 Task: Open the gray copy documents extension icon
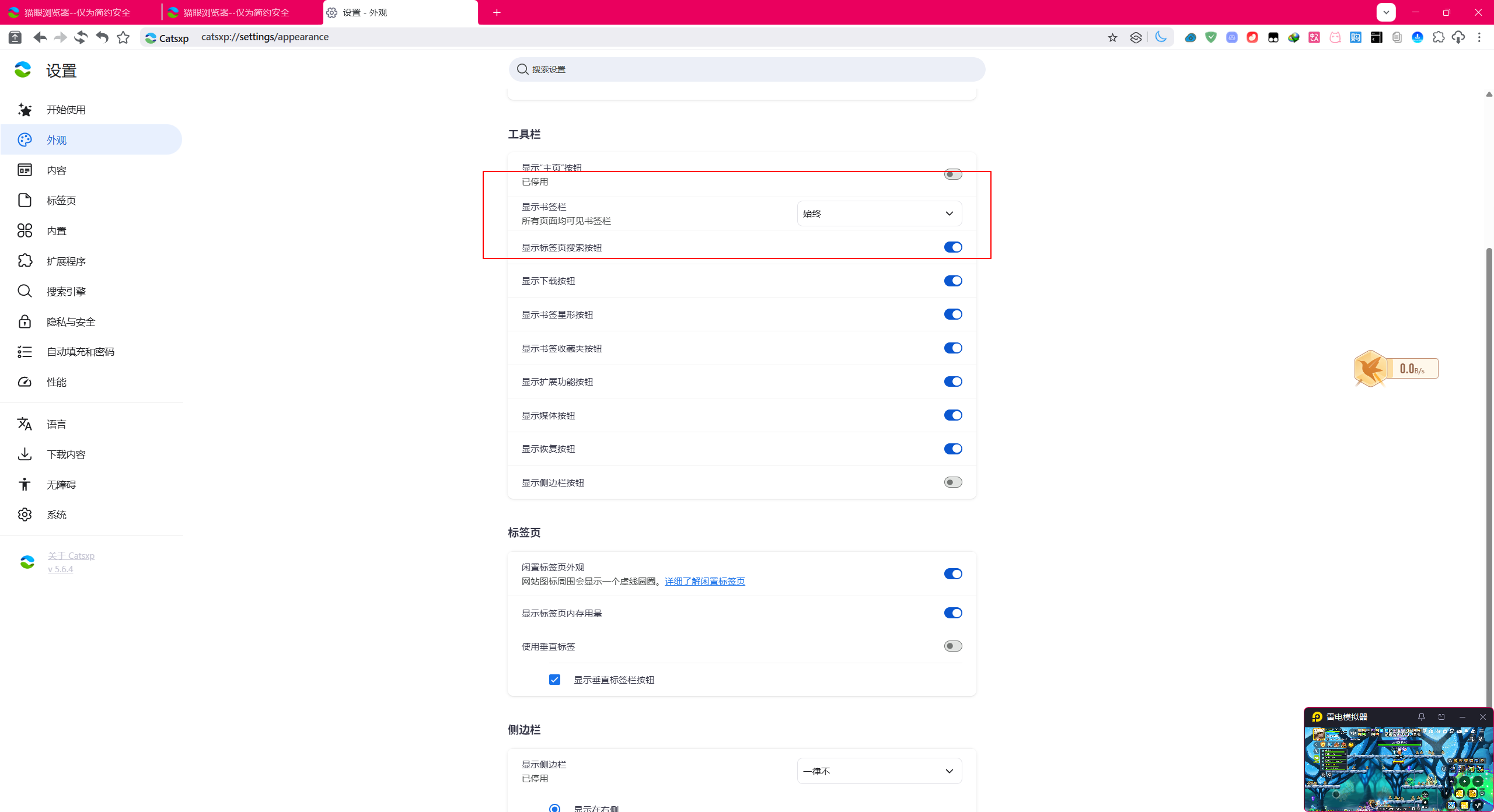click(x=1397, y=37)
